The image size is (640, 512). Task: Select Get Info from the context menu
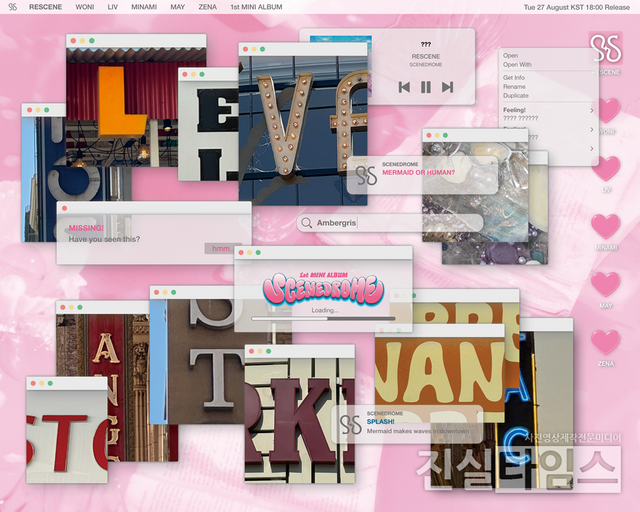pyautogui.click(x=514, y=77)
